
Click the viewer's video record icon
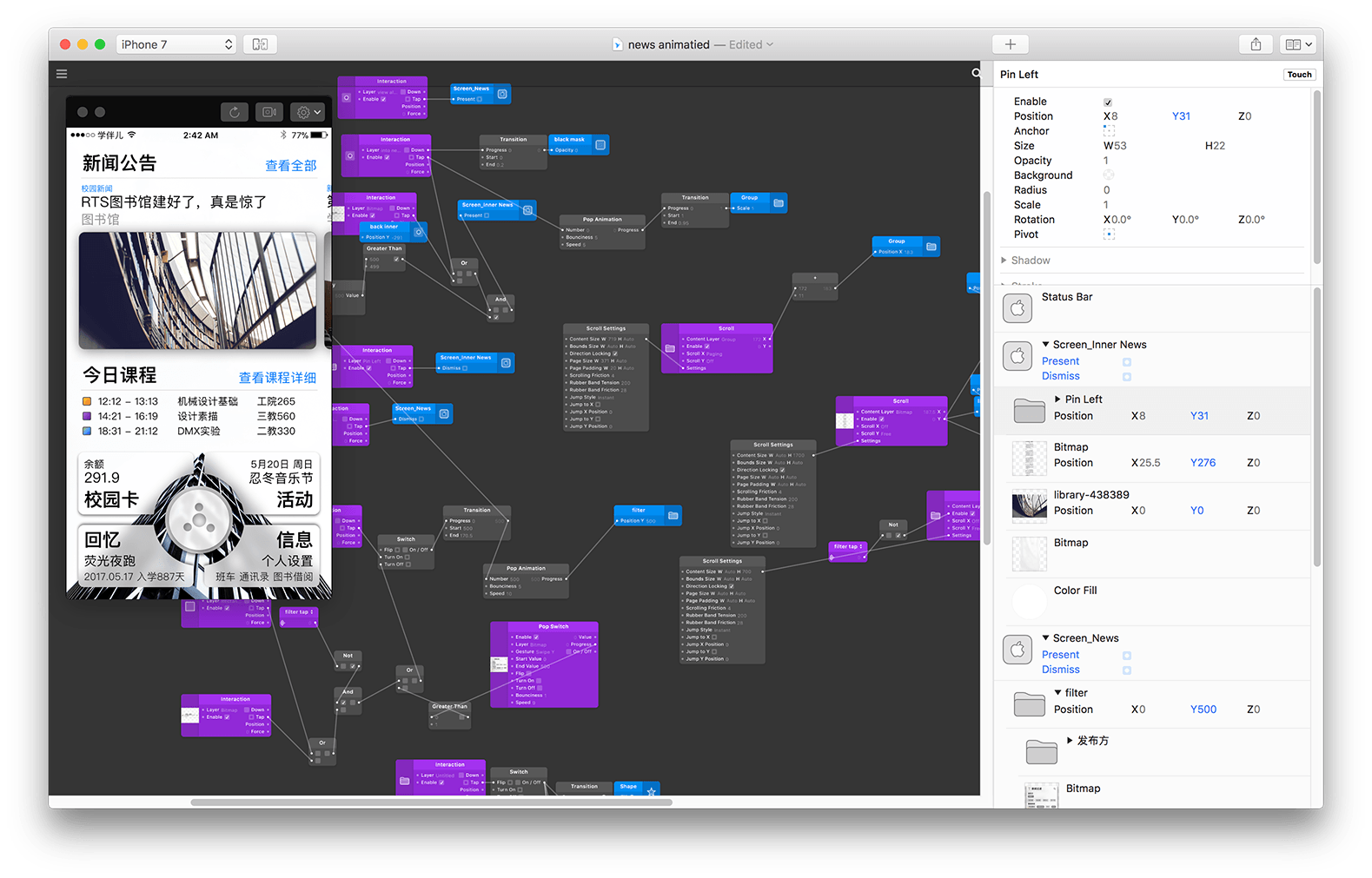tap(269, 112)
